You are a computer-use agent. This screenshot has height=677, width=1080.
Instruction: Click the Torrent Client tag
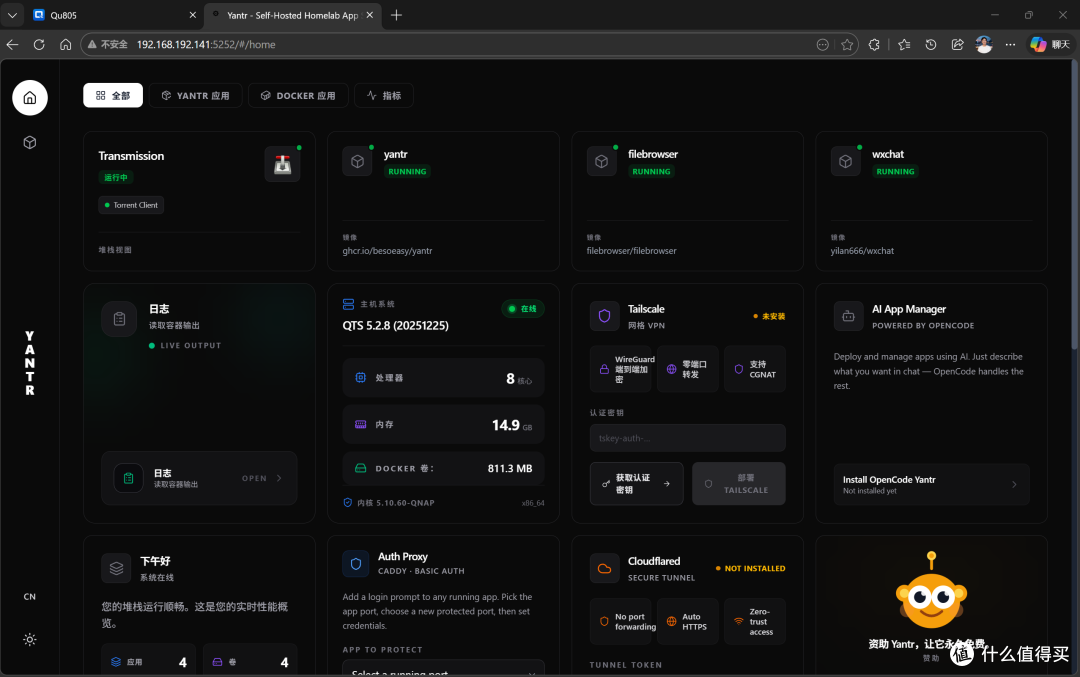(x=131, y=205)
